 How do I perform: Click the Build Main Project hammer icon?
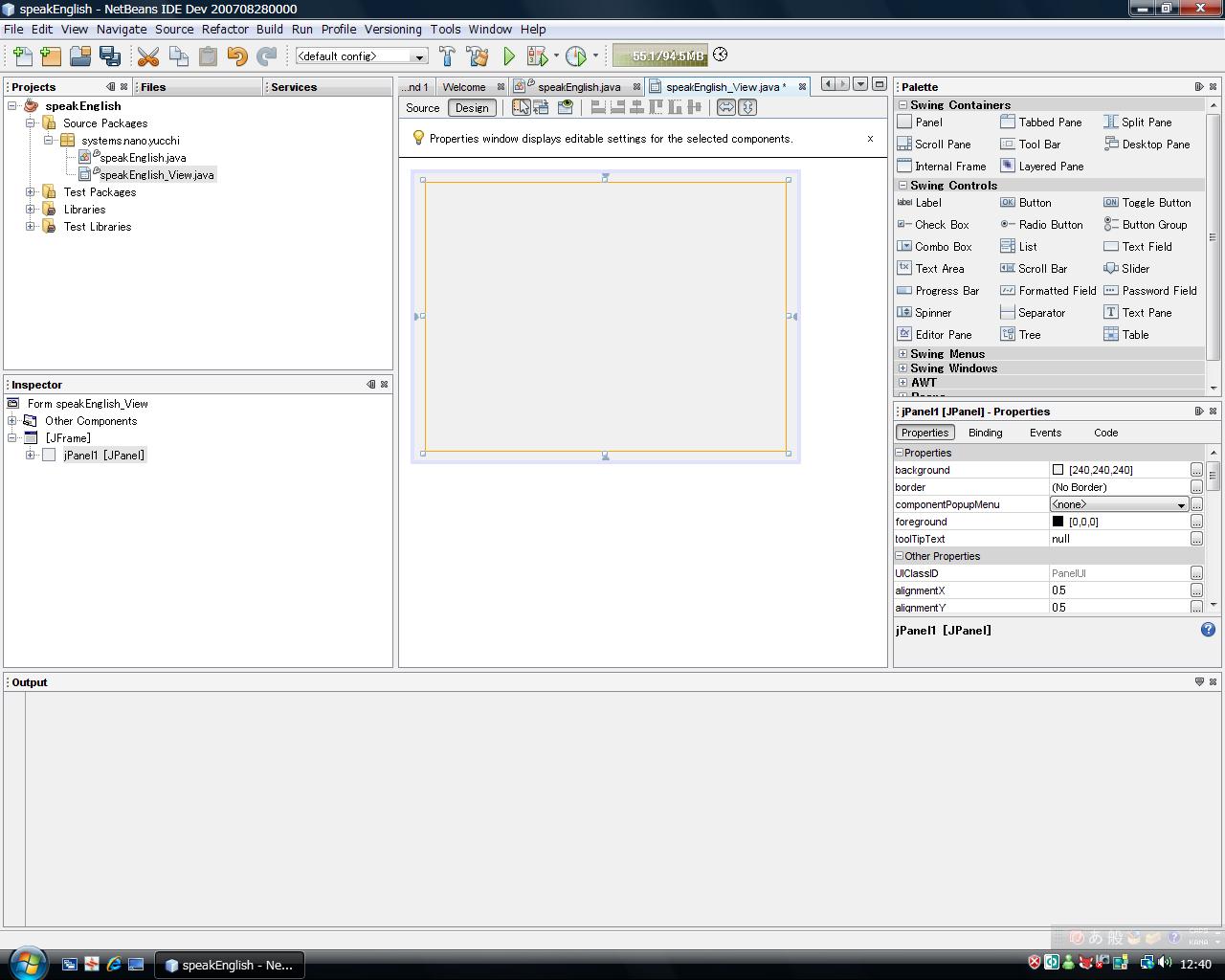(447, 56)
